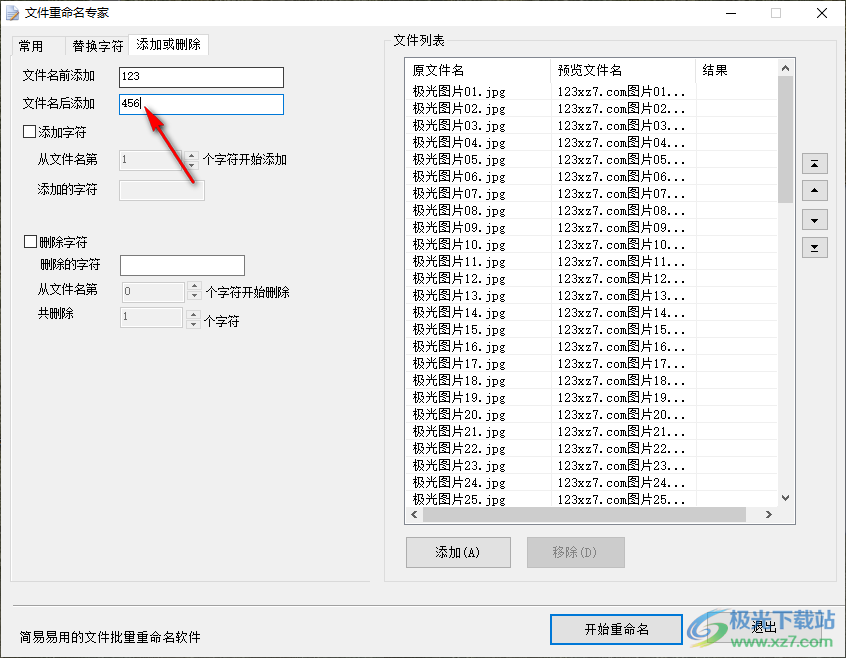Click preview name 123xz7.com图片07...
The image size is (846, 658).
coord(621,194)
